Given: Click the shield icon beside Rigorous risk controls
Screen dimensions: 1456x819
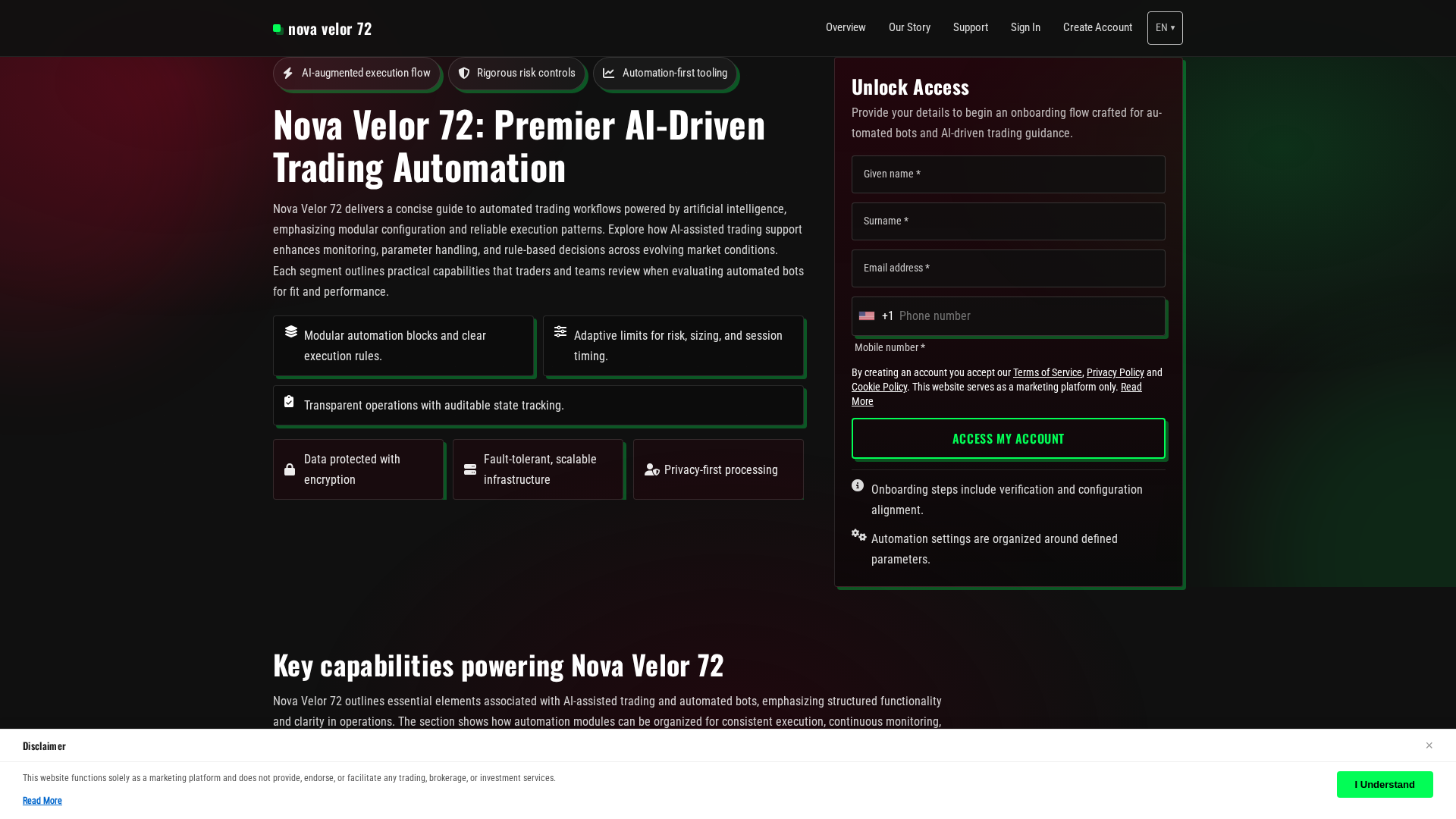Looking at the screenshot, I should [x=464, y=74].
